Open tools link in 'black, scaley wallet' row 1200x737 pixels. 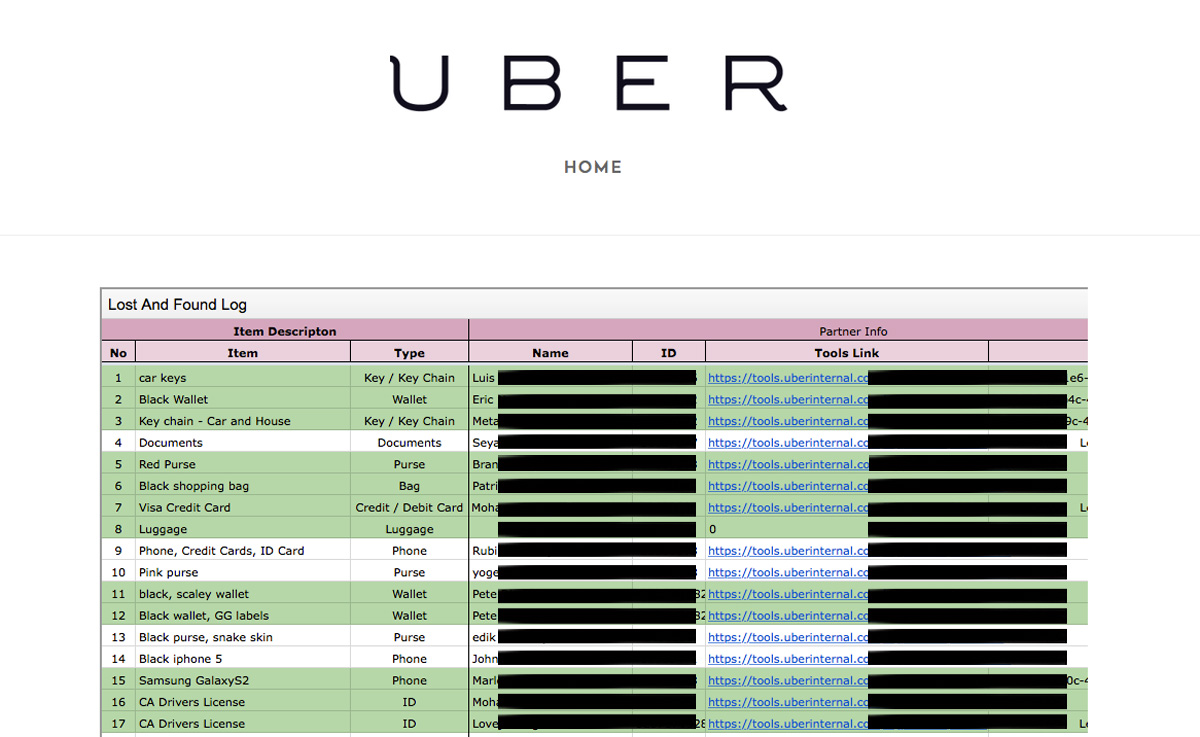788,594
